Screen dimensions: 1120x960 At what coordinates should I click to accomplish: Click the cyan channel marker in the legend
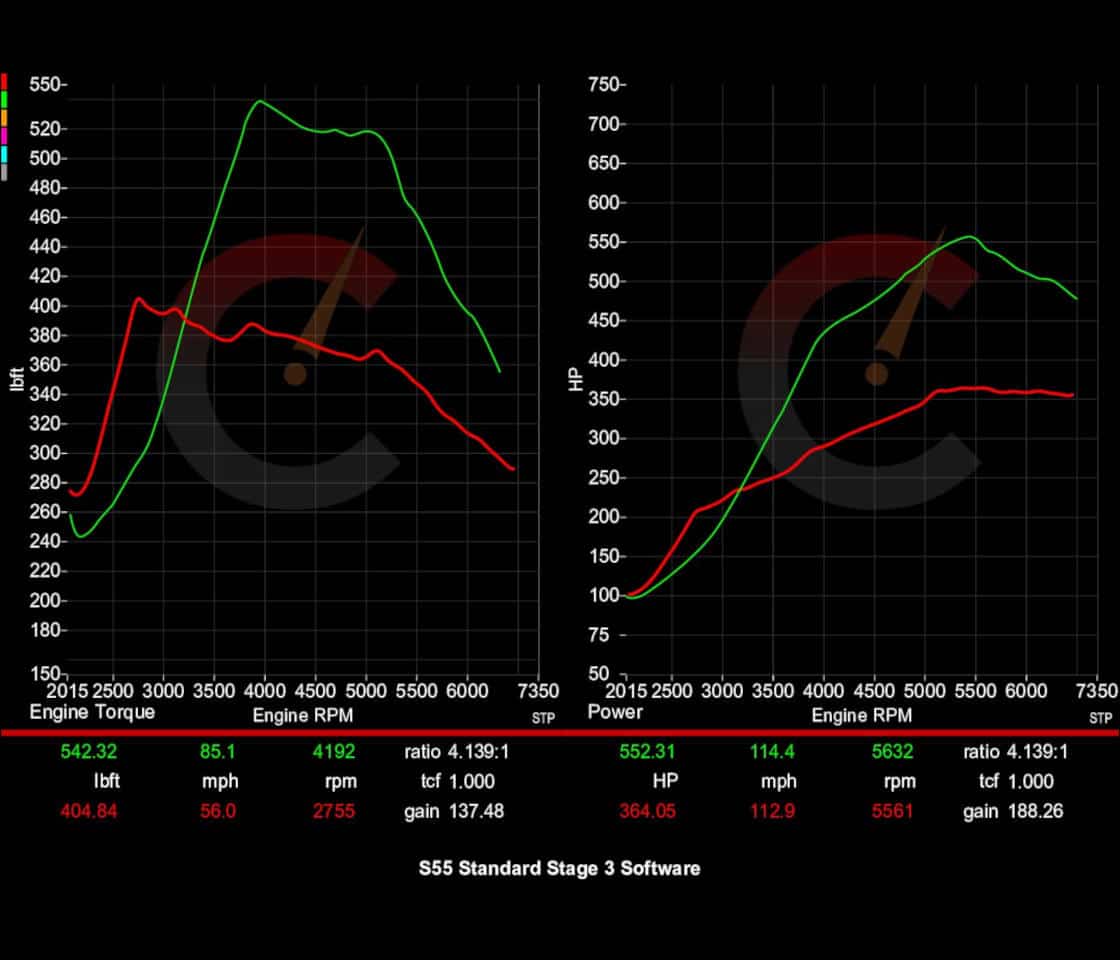5,153
